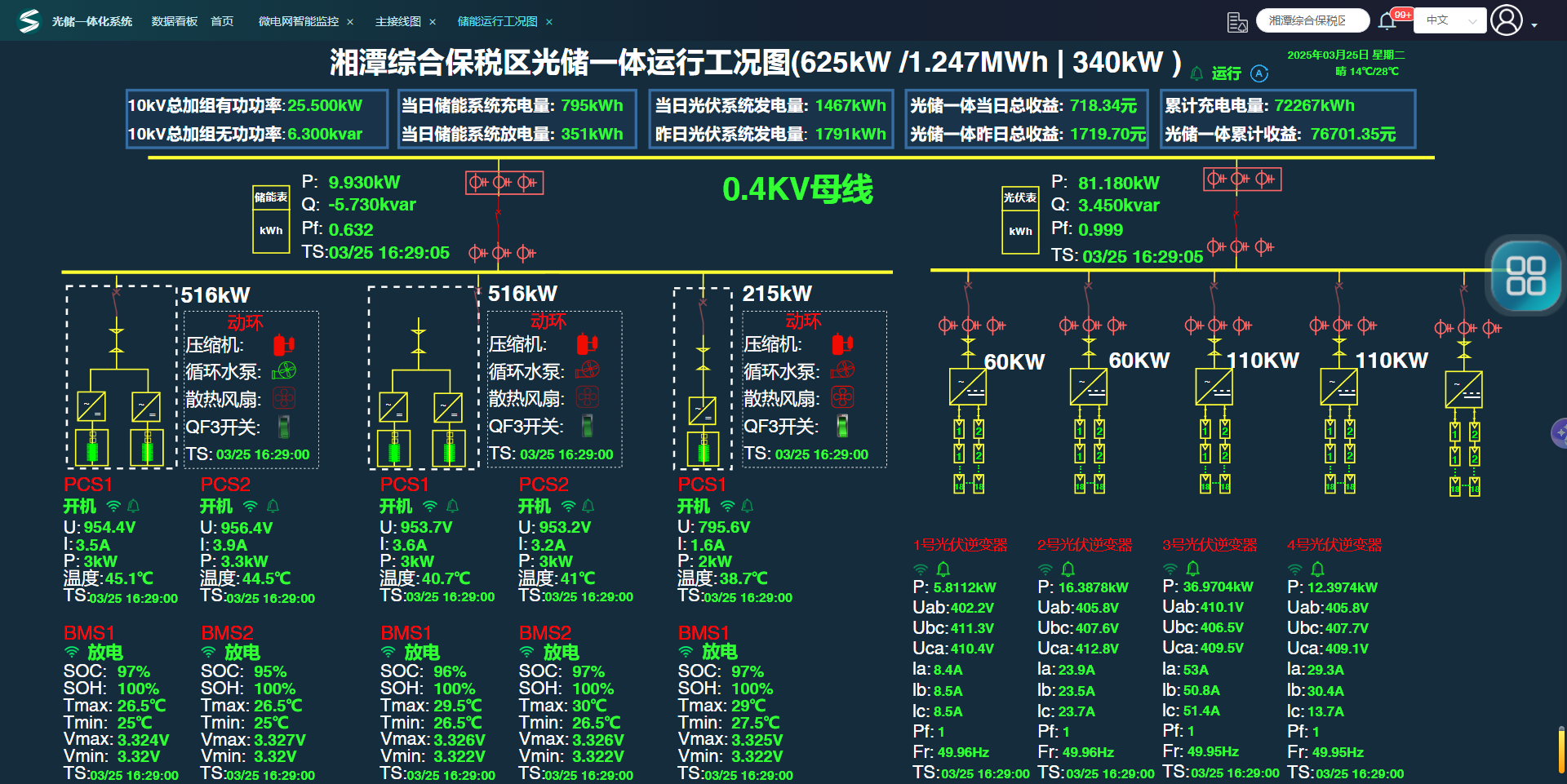This screenshot has width=1567, height=784.
Task: Click the bell icon of PCS2 showing U:956.4V
Action: (x=273, y=506)
